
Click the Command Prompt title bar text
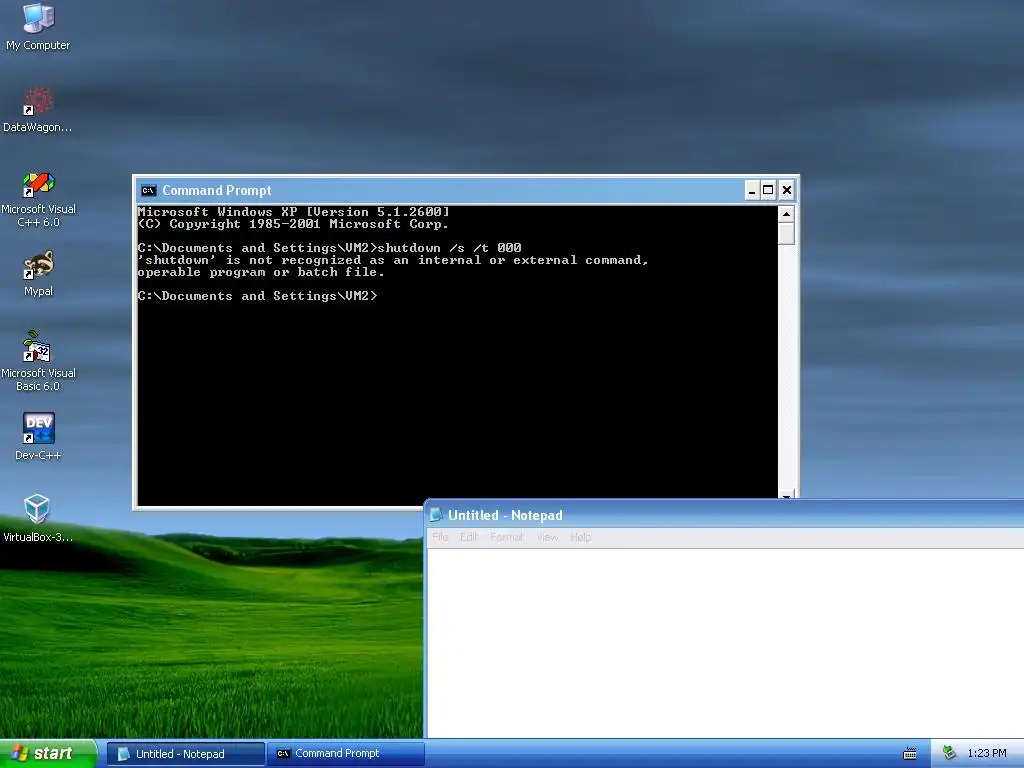click(x=217, y=191)
